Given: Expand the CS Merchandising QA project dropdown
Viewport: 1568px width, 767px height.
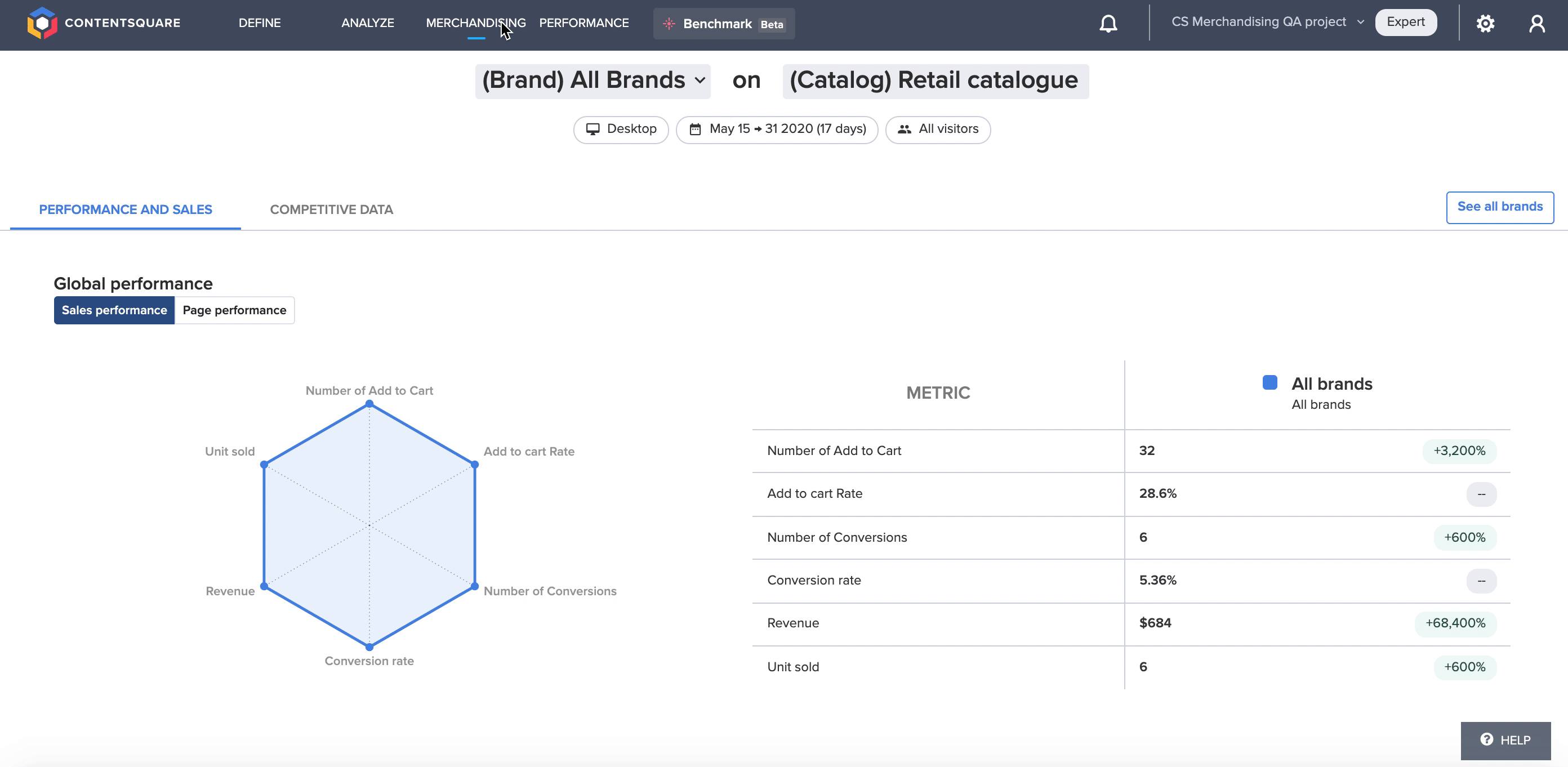Looking at the screenshot, I should [1267, 22].
